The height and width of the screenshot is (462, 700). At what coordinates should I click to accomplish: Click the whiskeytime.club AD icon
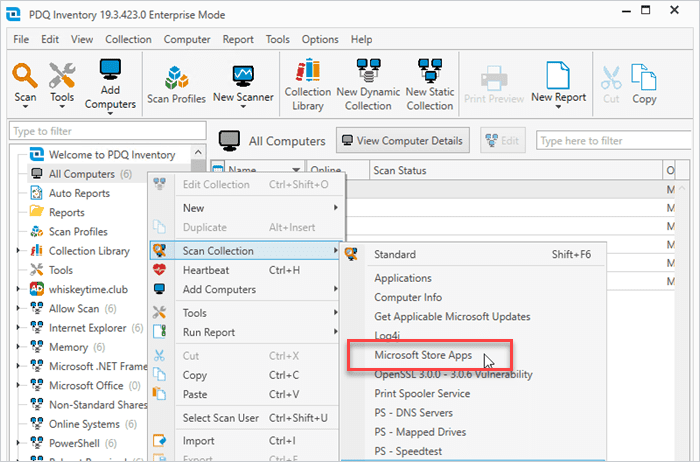37,289
